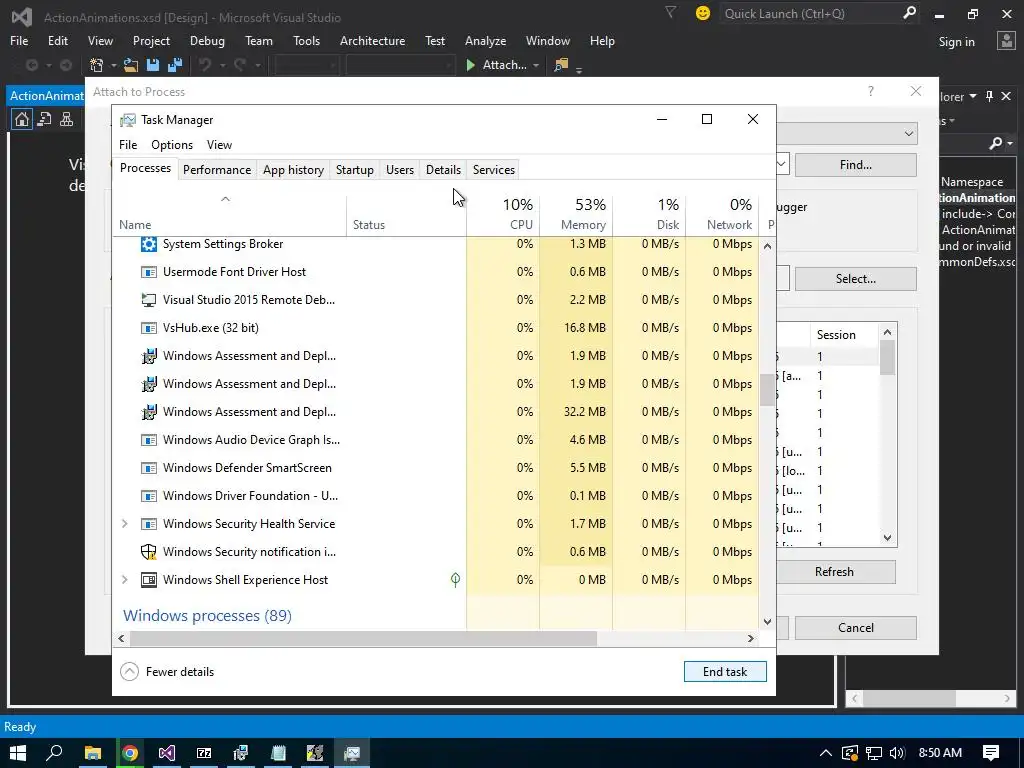1024x768 pixels.
Task: Click the XSD Graph View icon
Action: click(x=67, y=119)
